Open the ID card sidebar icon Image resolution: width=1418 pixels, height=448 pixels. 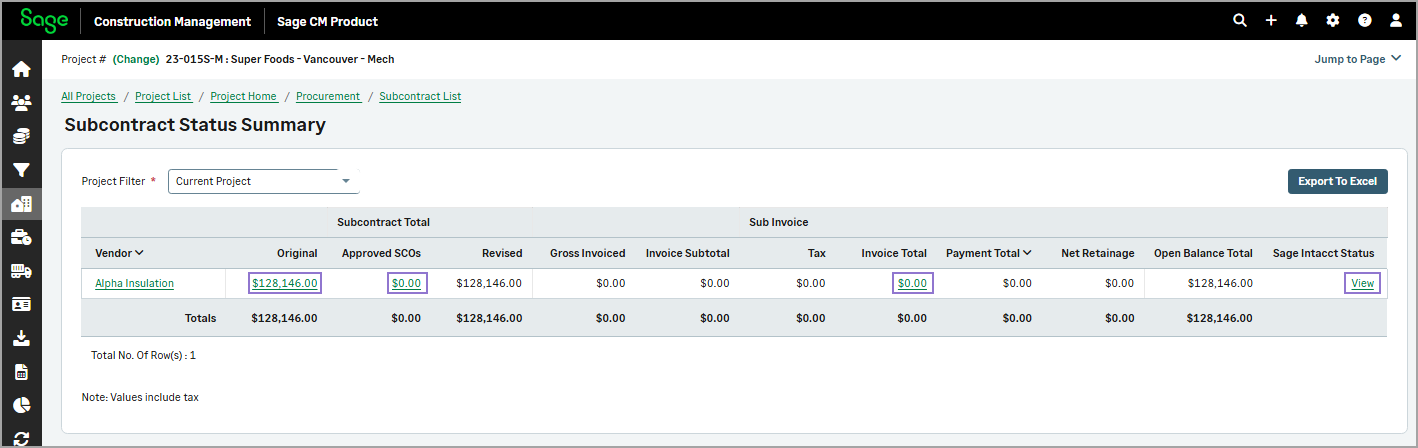[21, 304]
